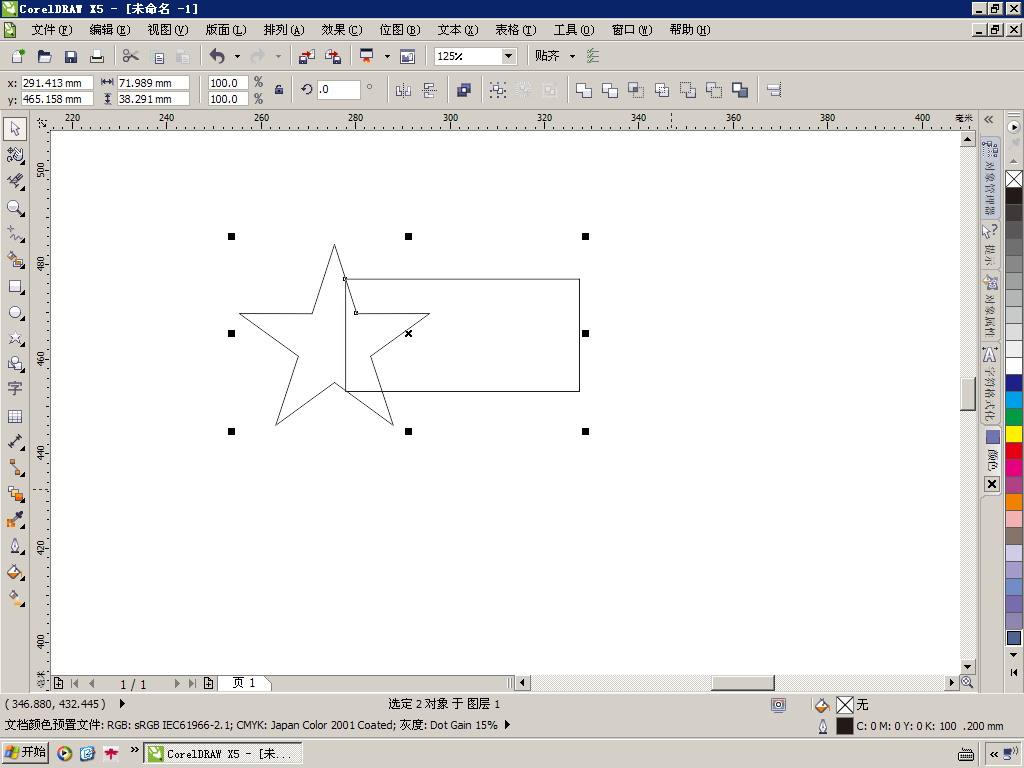This screenshot has height=768, width=1024.
Task: Select the Rectangle tool
Action: click(x=15, y=287)
